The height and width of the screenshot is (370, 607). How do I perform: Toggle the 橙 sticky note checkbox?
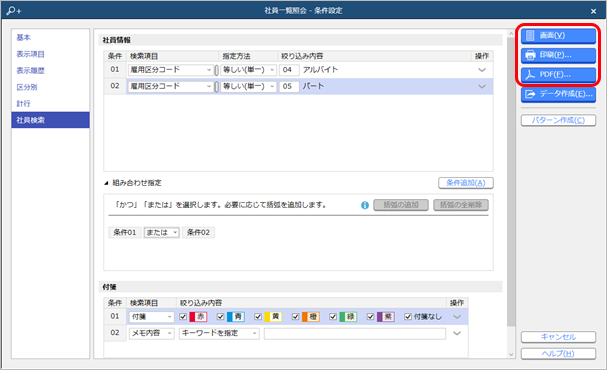tap(296, 317)
